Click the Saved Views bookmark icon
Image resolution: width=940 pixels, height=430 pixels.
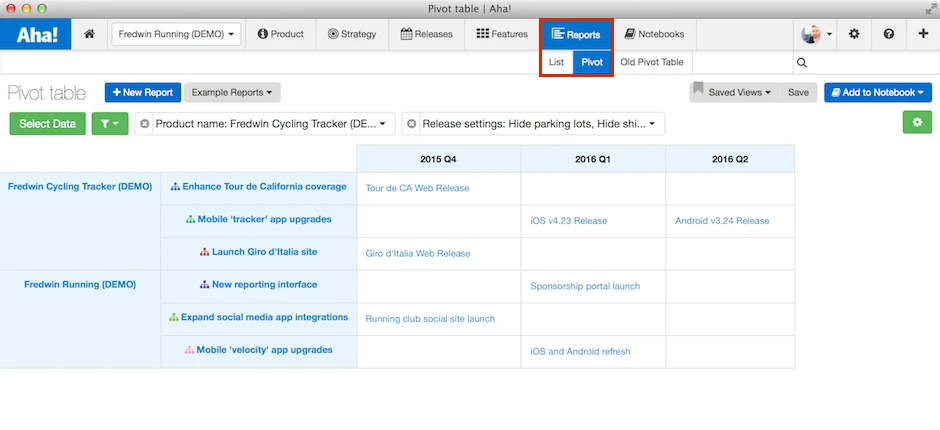click(698, 89)
